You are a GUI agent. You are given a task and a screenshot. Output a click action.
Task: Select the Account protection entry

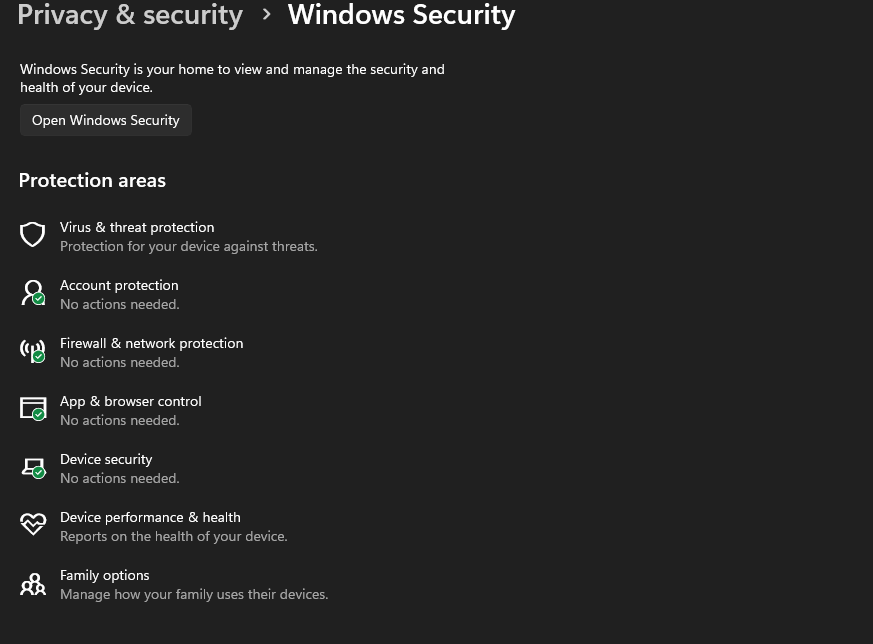click(119, 286)
